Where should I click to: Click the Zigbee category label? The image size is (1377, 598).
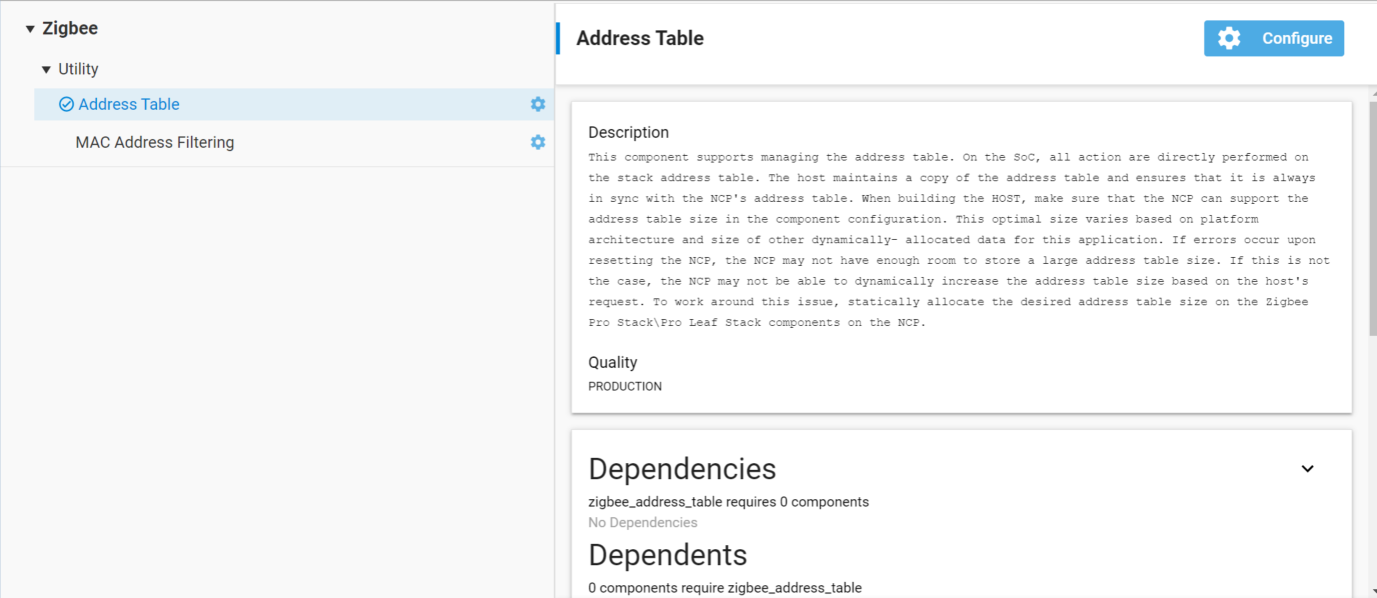(x=70, y=29)
